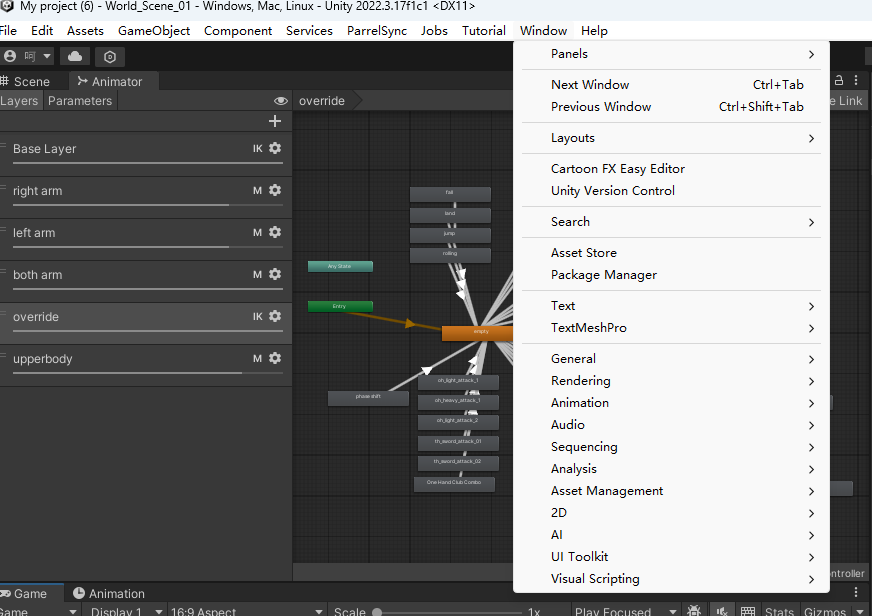This screenshot has height=616, width=872.
Task: Select the phase shift state node
Action: pyautogui.click(x=368, y=398)
